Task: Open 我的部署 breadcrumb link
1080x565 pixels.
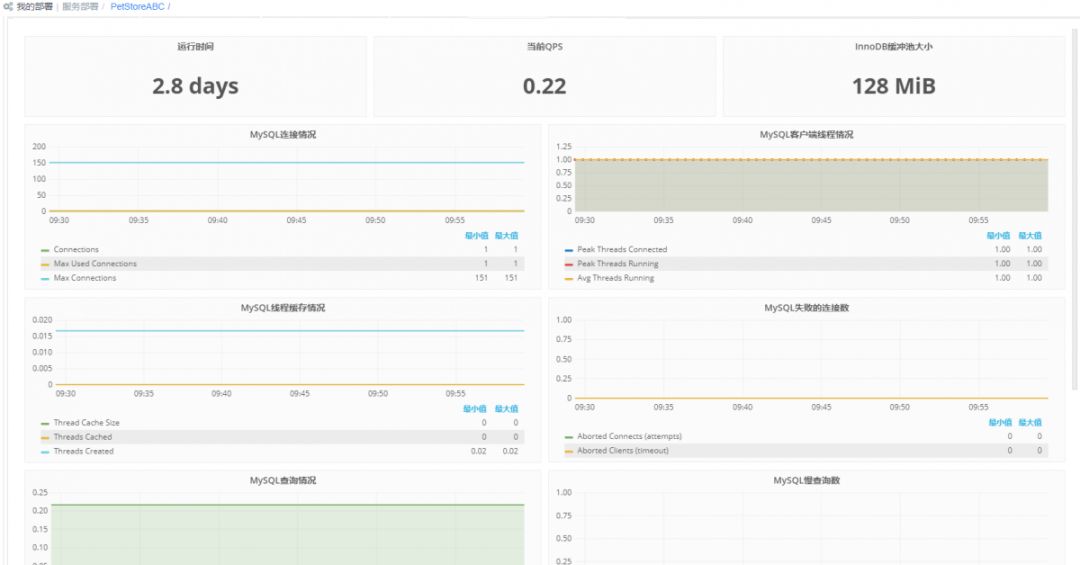Action: click(34, 6)
